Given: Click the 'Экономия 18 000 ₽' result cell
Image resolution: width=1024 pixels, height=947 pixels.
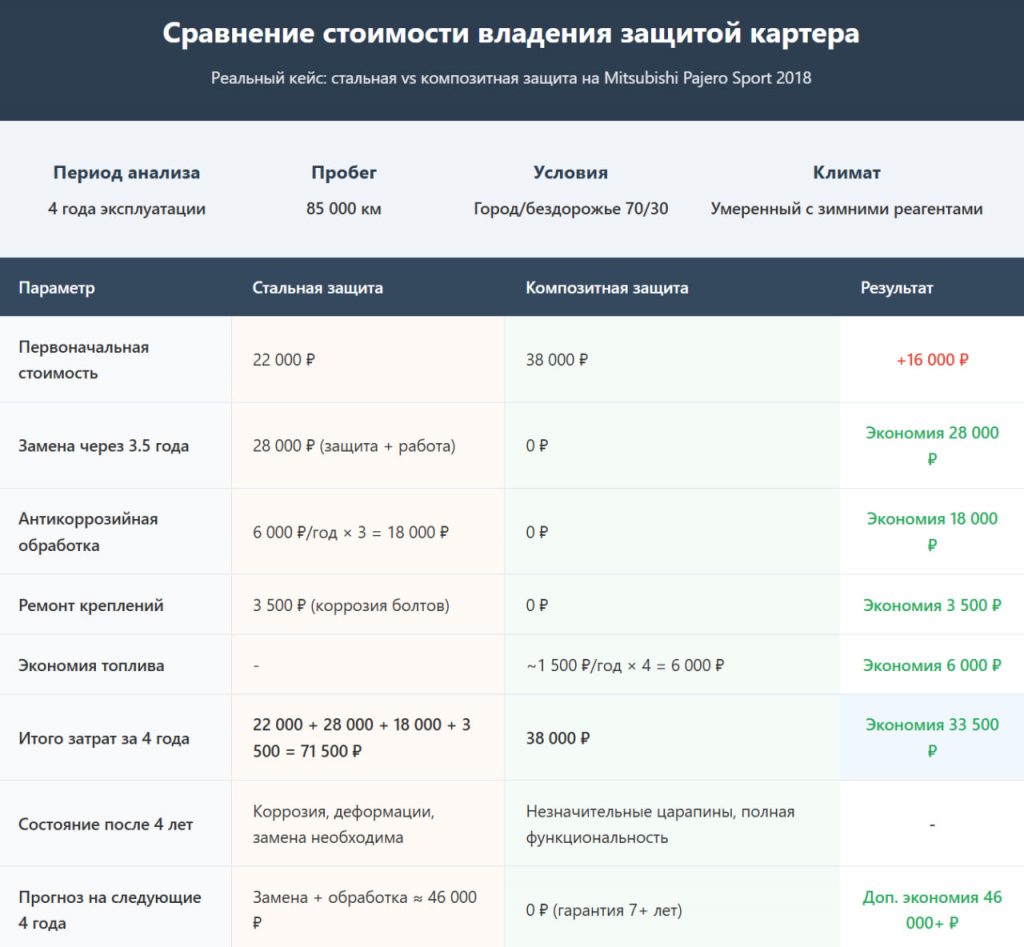Looking at the screenshot, I should [931, 531].
